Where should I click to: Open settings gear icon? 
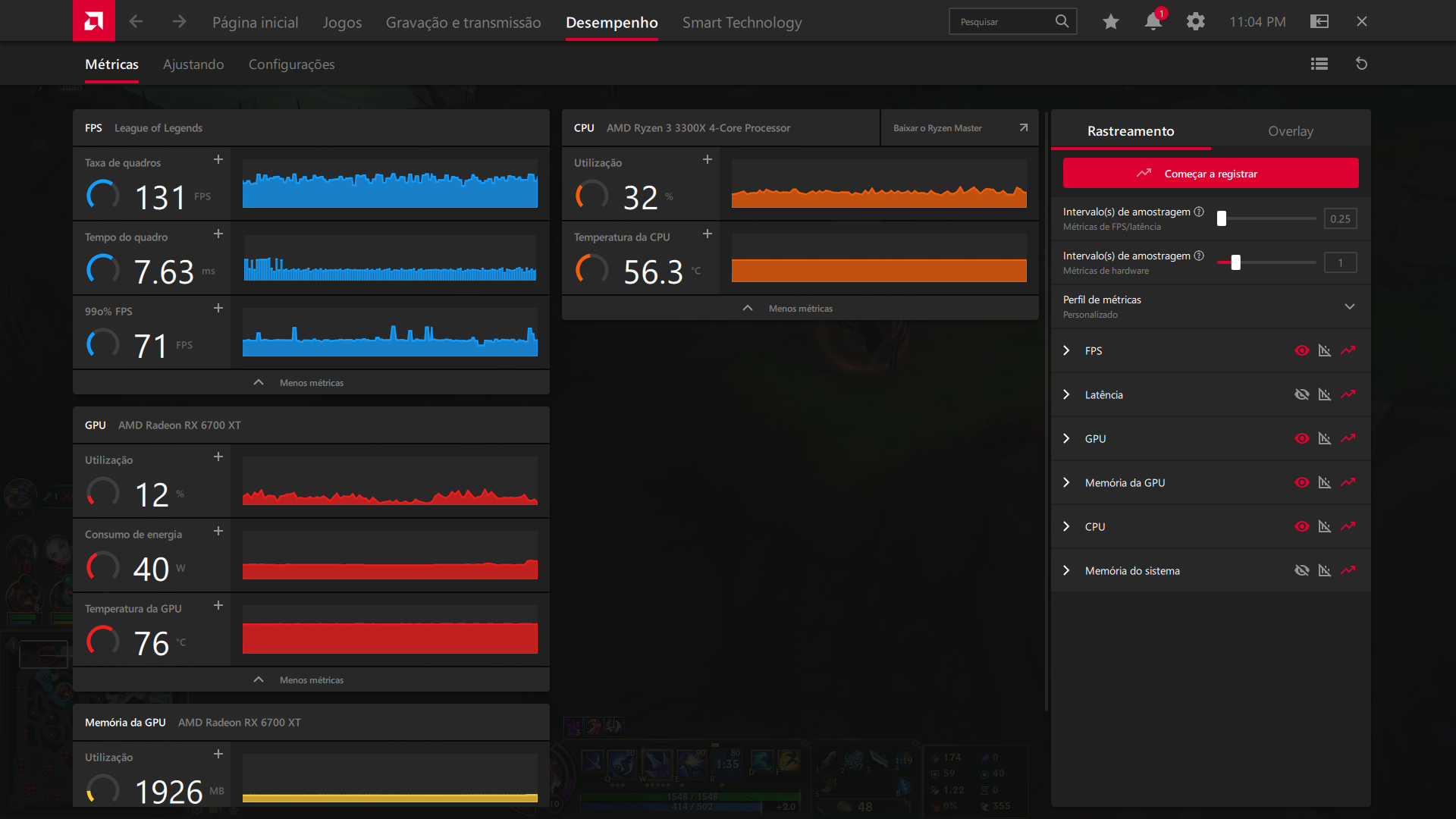1196,21
